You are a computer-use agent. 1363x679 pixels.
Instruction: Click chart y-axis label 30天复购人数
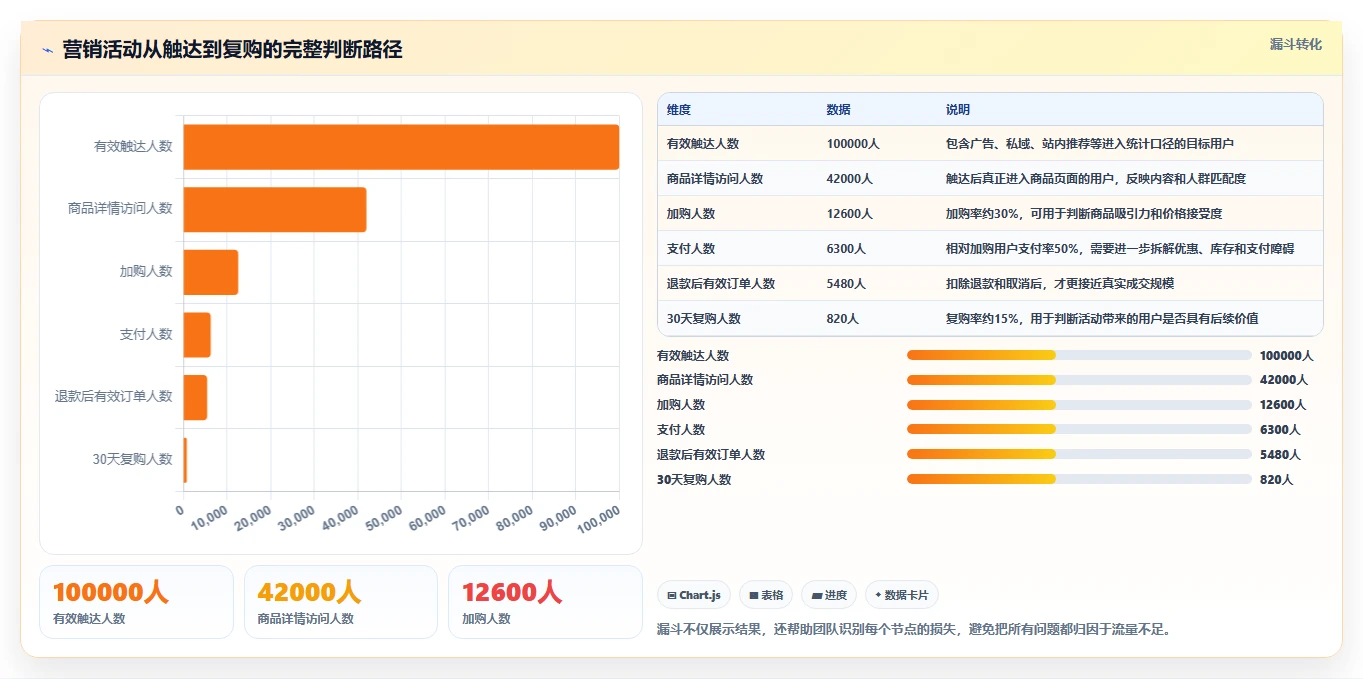pos(133,459)
